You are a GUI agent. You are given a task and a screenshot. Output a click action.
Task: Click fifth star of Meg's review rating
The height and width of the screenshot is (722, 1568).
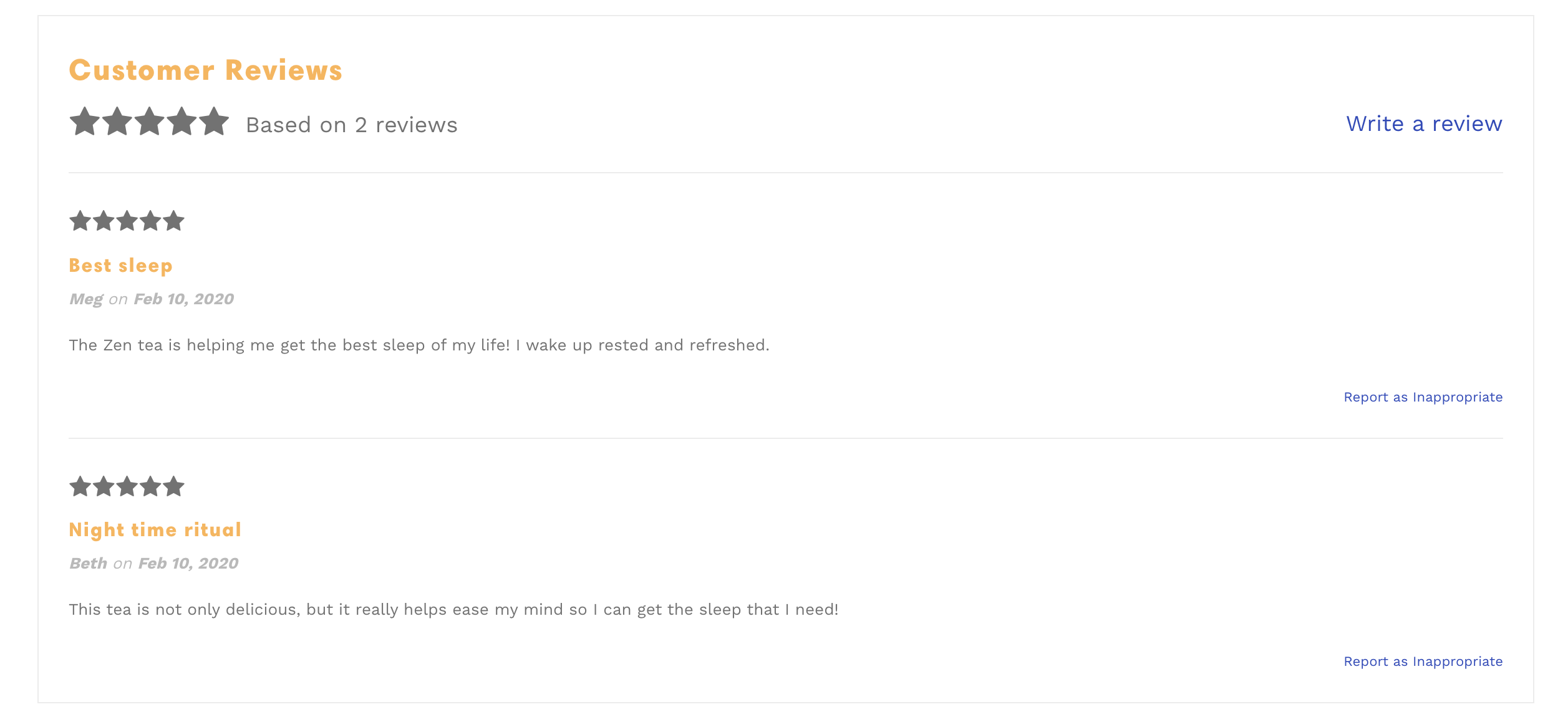click(173, 221)
